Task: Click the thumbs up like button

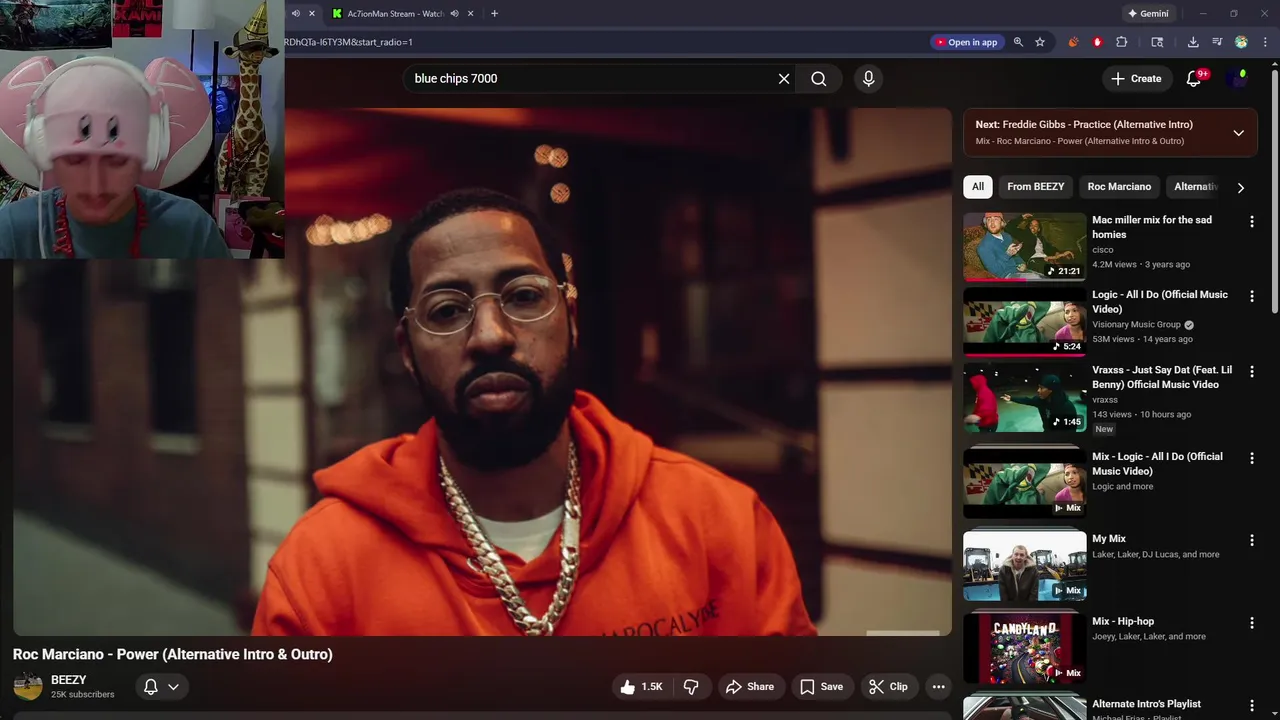Action: (x=641, y=687)
